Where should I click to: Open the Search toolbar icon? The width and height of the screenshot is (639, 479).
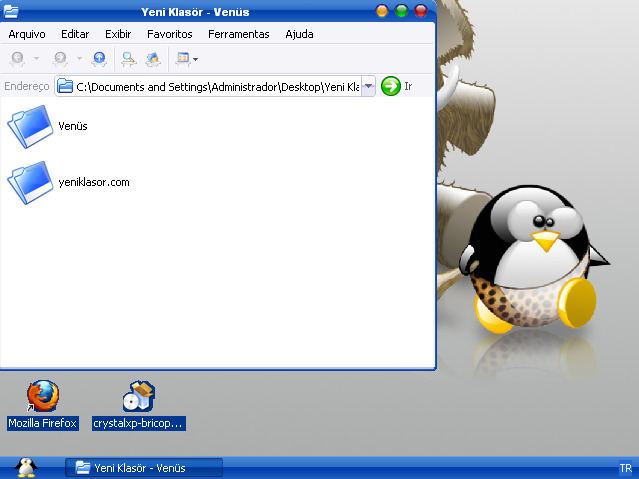(129, 59)
